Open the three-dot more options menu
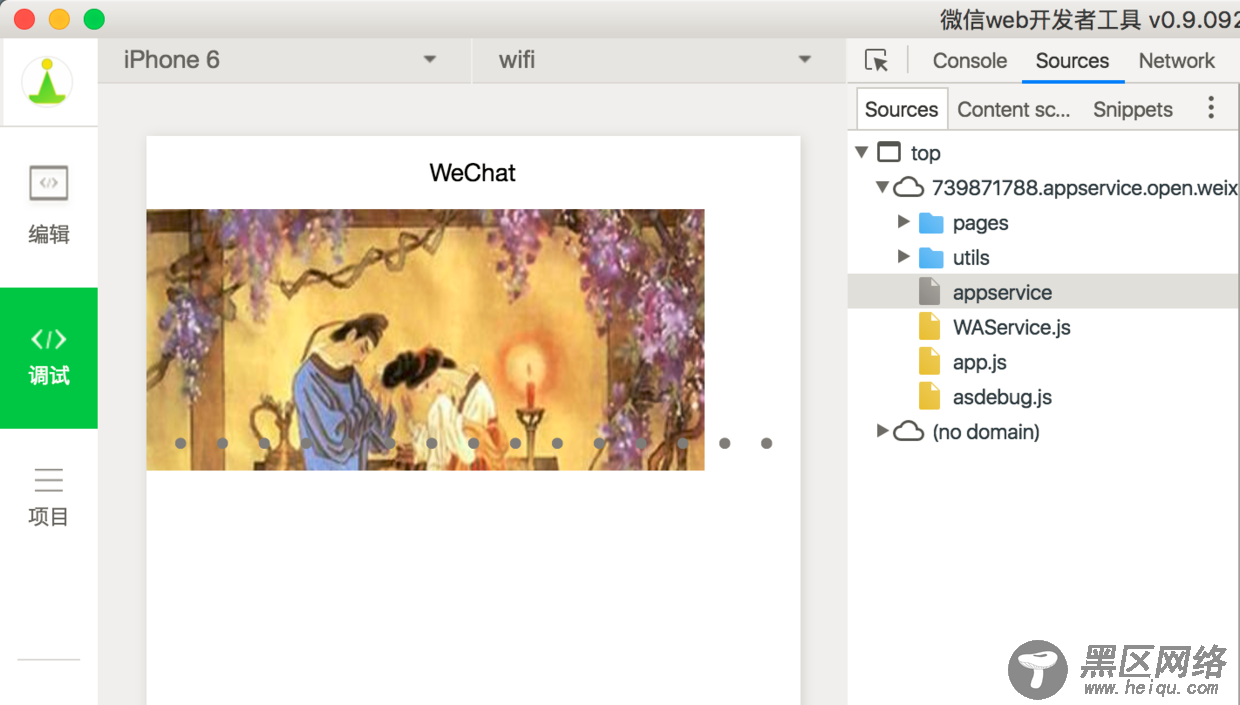The width and height of the screenshot is (1240, 705). click(1211, 108)
